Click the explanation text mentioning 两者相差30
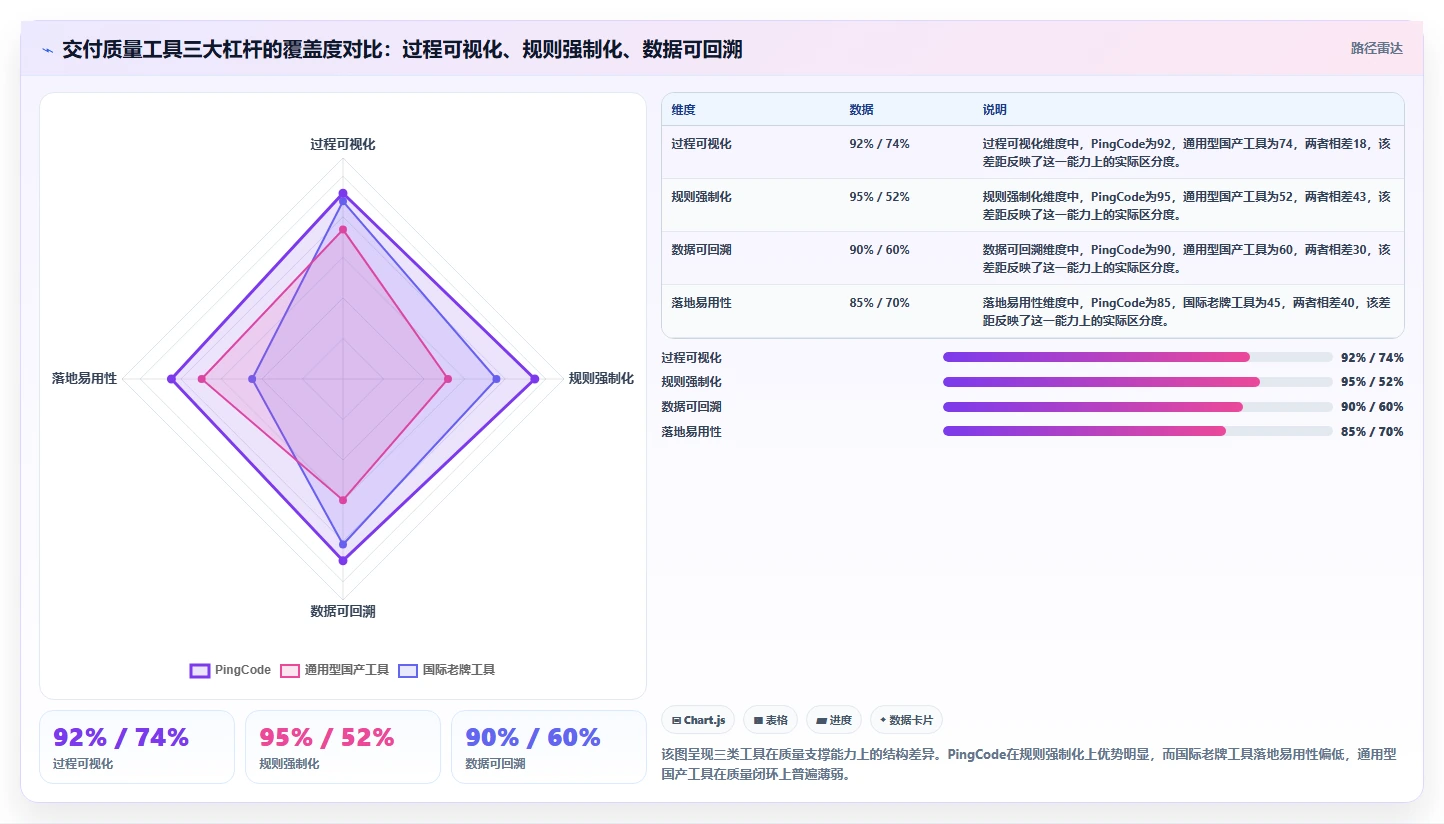The height and width of the screenshot is (824, 1444). (x=1186, y=258)
